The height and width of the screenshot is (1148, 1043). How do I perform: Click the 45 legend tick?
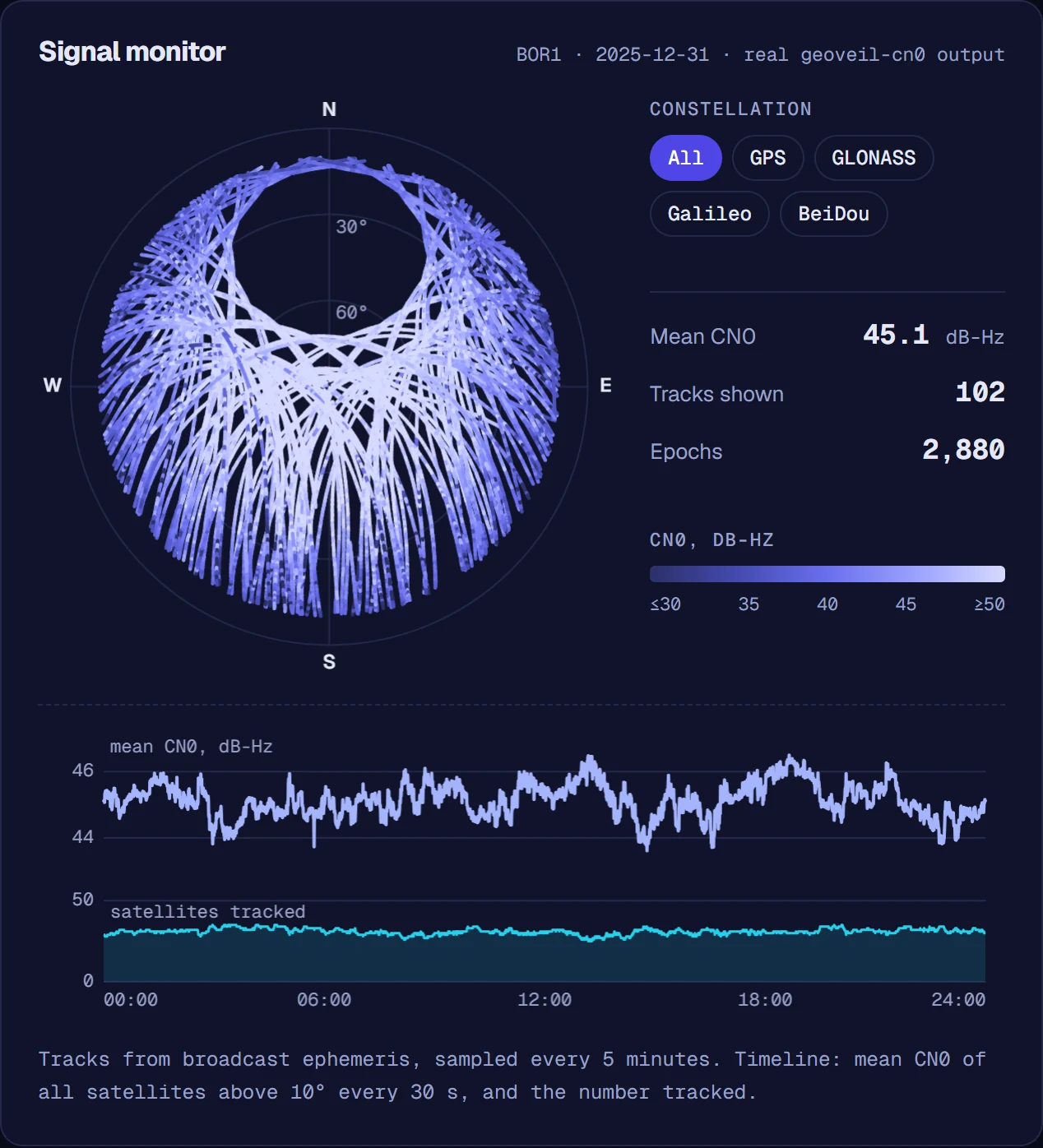click(906, 604)
